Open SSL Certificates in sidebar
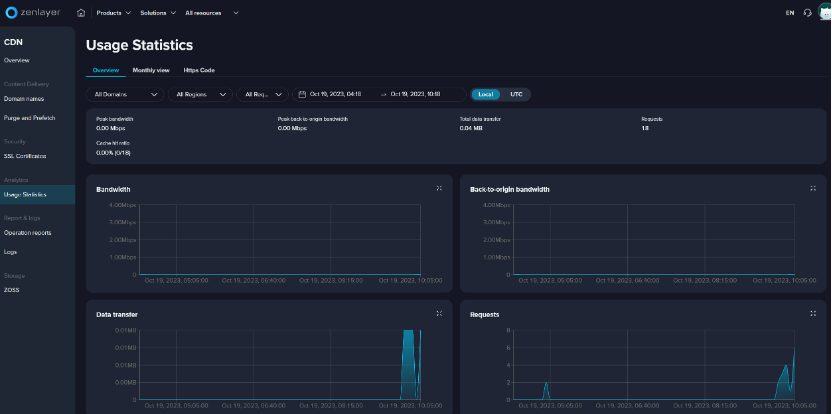 [x=24, y=156]
